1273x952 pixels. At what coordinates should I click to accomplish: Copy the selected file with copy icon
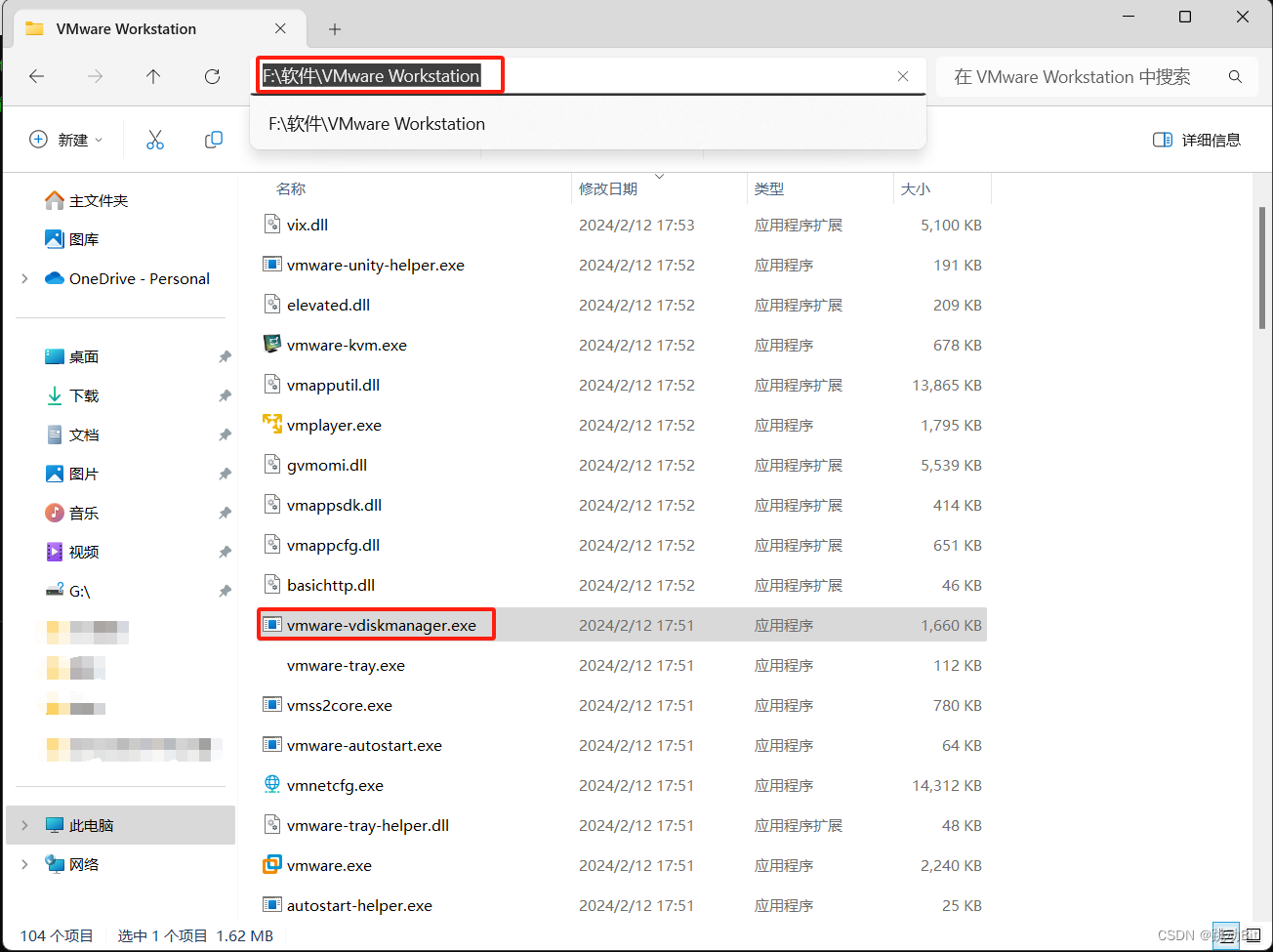214,140
